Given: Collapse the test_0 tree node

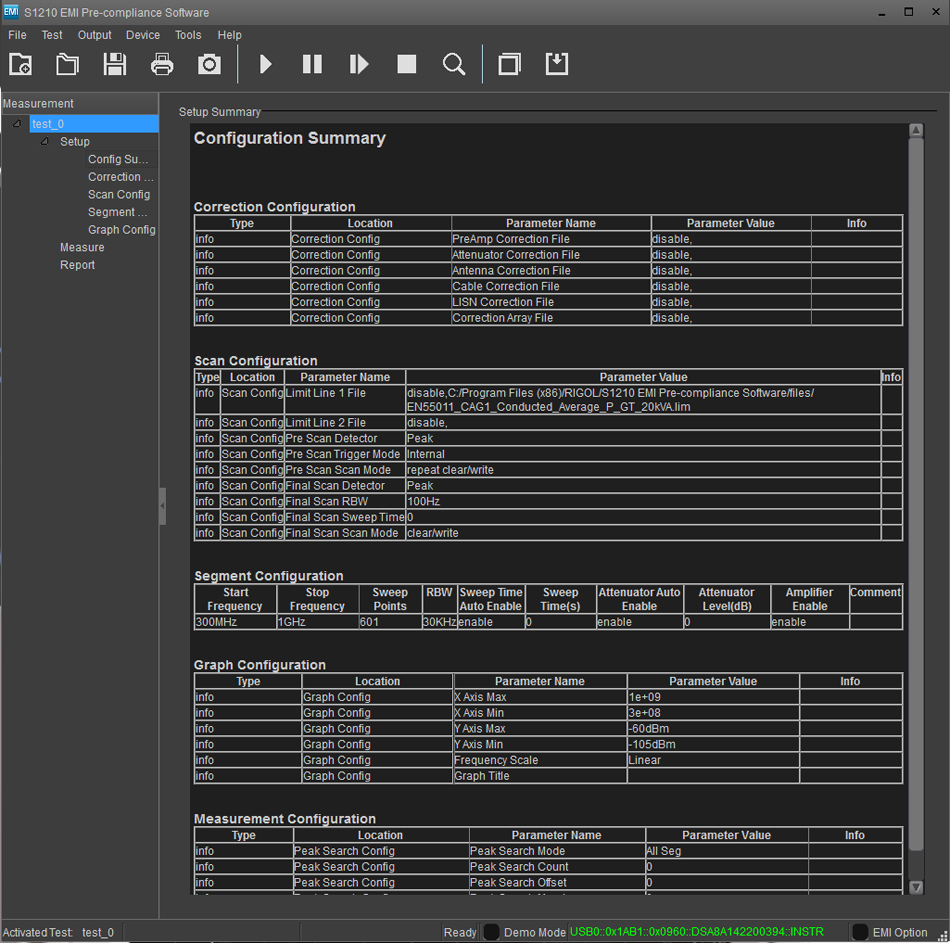Looking at the screenshot, I should point(17,124).
